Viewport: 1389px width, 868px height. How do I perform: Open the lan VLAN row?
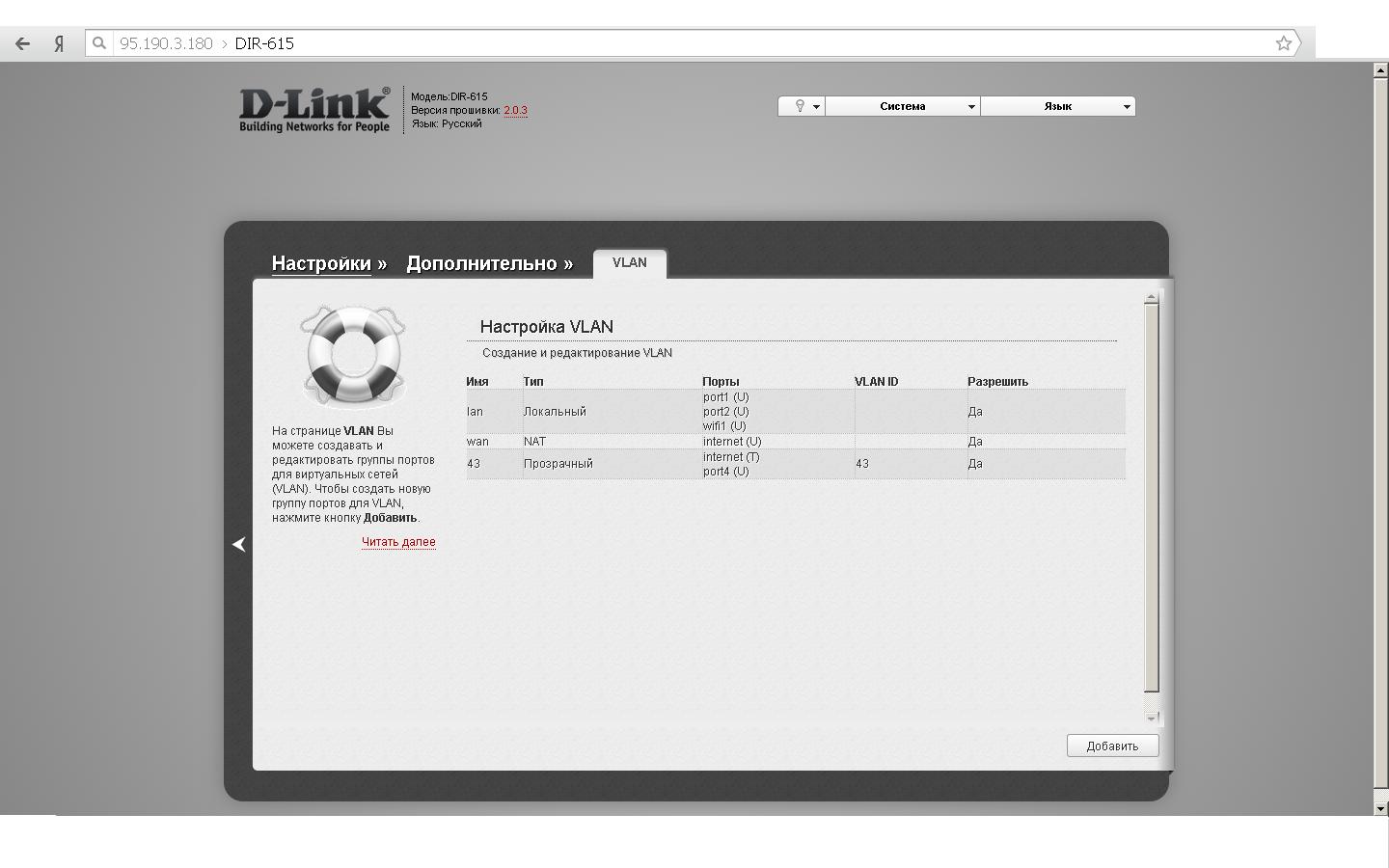coord(796,412)
